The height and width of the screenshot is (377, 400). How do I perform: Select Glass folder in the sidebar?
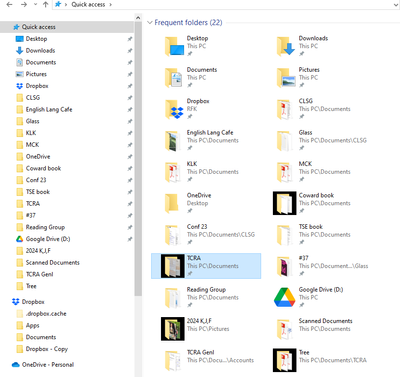[x=32, y=121]
